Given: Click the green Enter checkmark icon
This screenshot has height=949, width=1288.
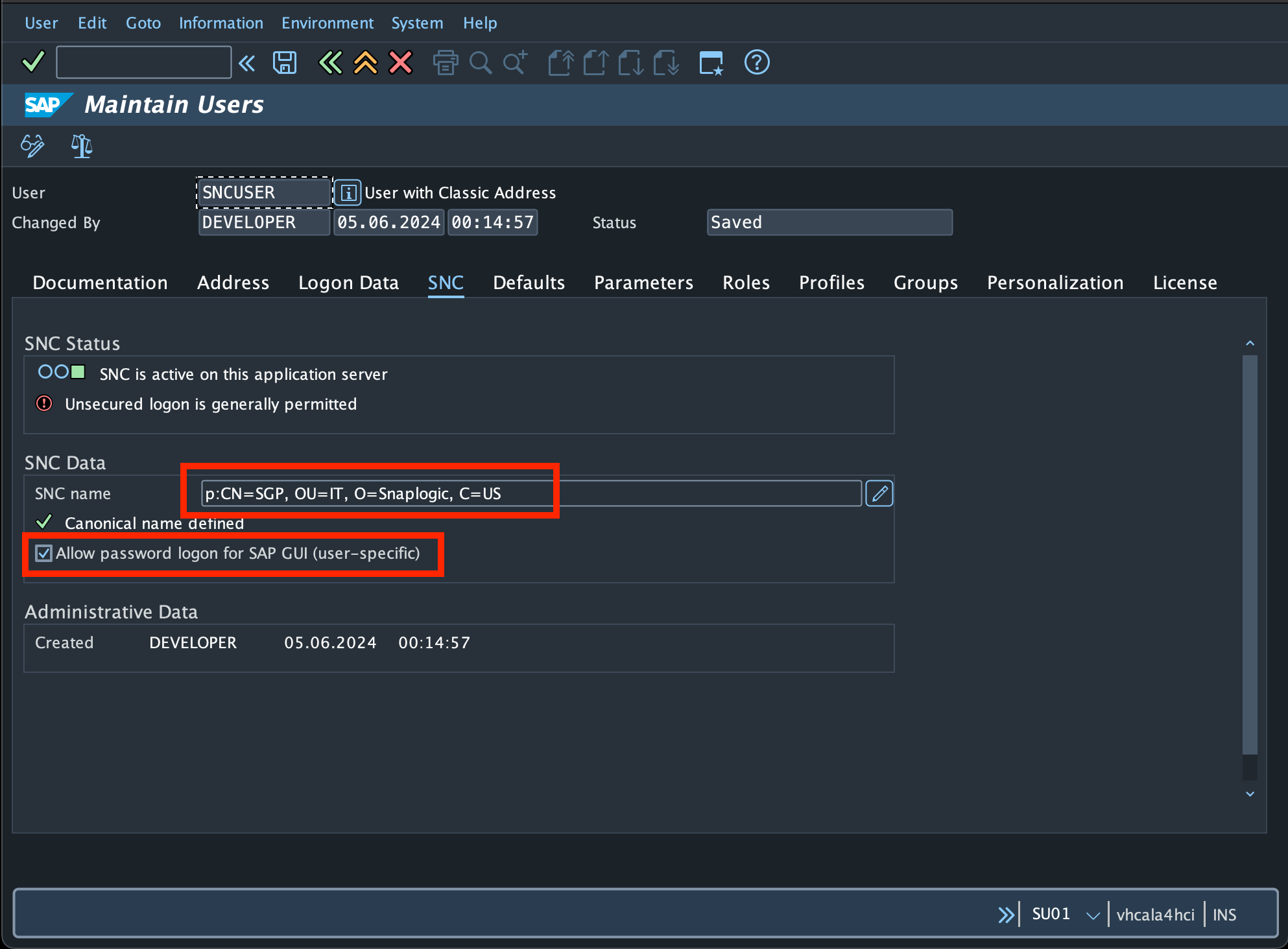Looking at the screenshot, I should point(33,63).
